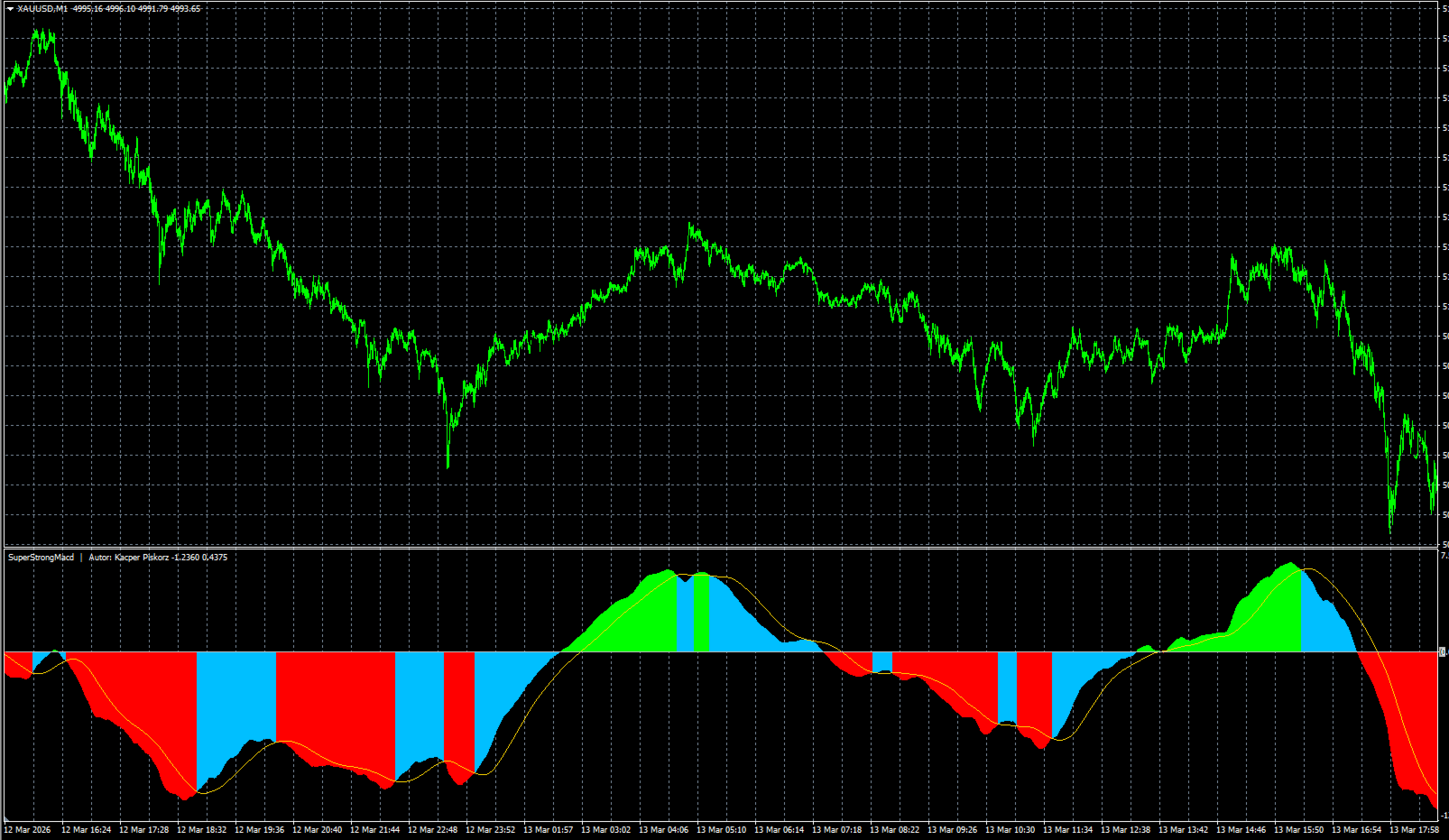Viewport: 1449px width, 840px height.
Task: Select the 13 Mar 11:34 time label
Action: click(1067, 830)
